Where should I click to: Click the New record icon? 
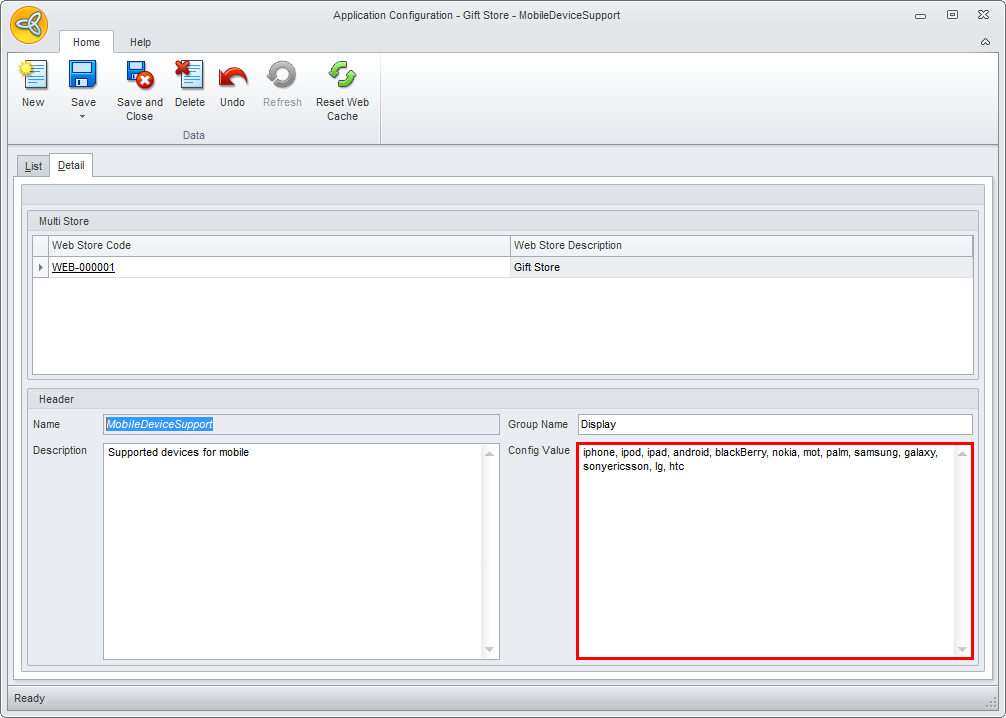tap(33, 76)
